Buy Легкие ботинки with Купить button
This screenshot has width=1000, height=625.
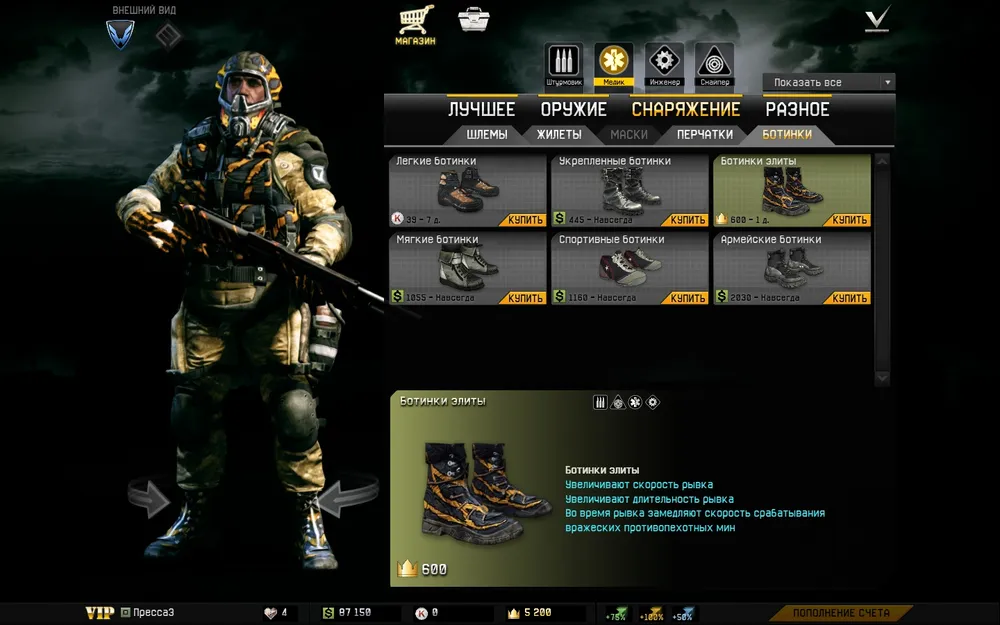526,220
